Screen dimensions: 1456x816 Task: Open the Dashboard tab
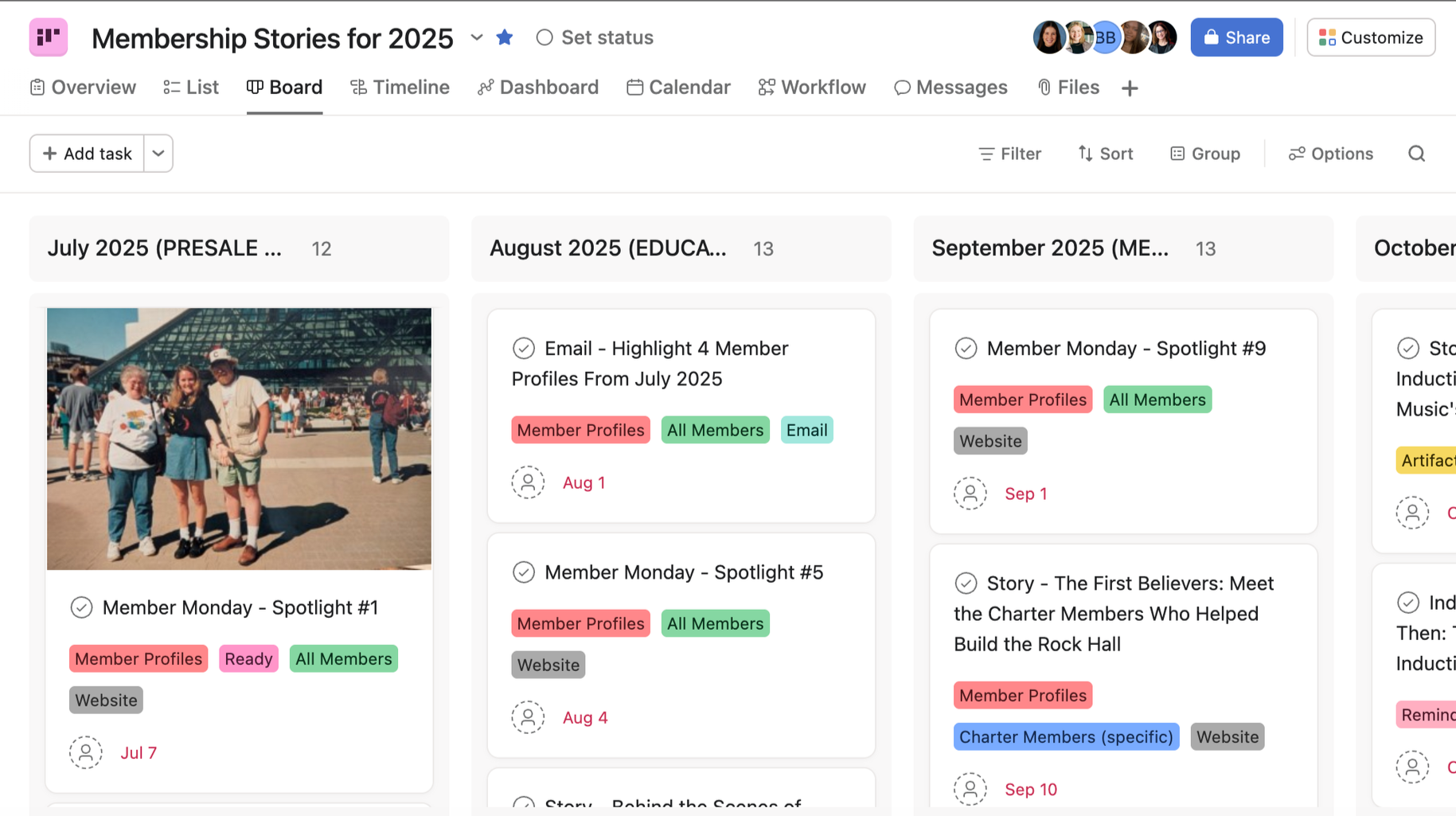[538, 88]
